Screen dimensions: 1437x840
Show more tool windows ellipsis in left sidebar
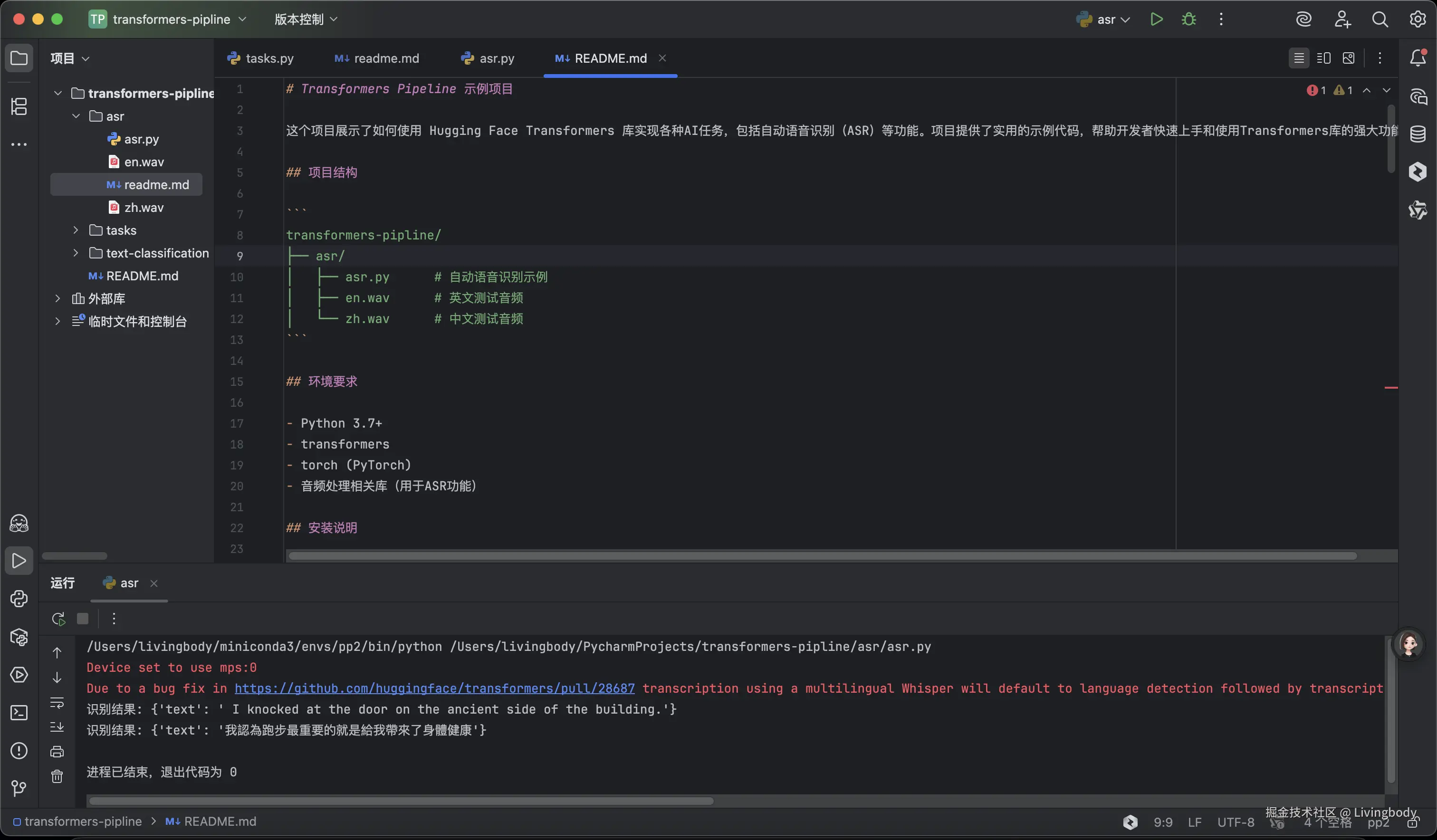(19, 145)
